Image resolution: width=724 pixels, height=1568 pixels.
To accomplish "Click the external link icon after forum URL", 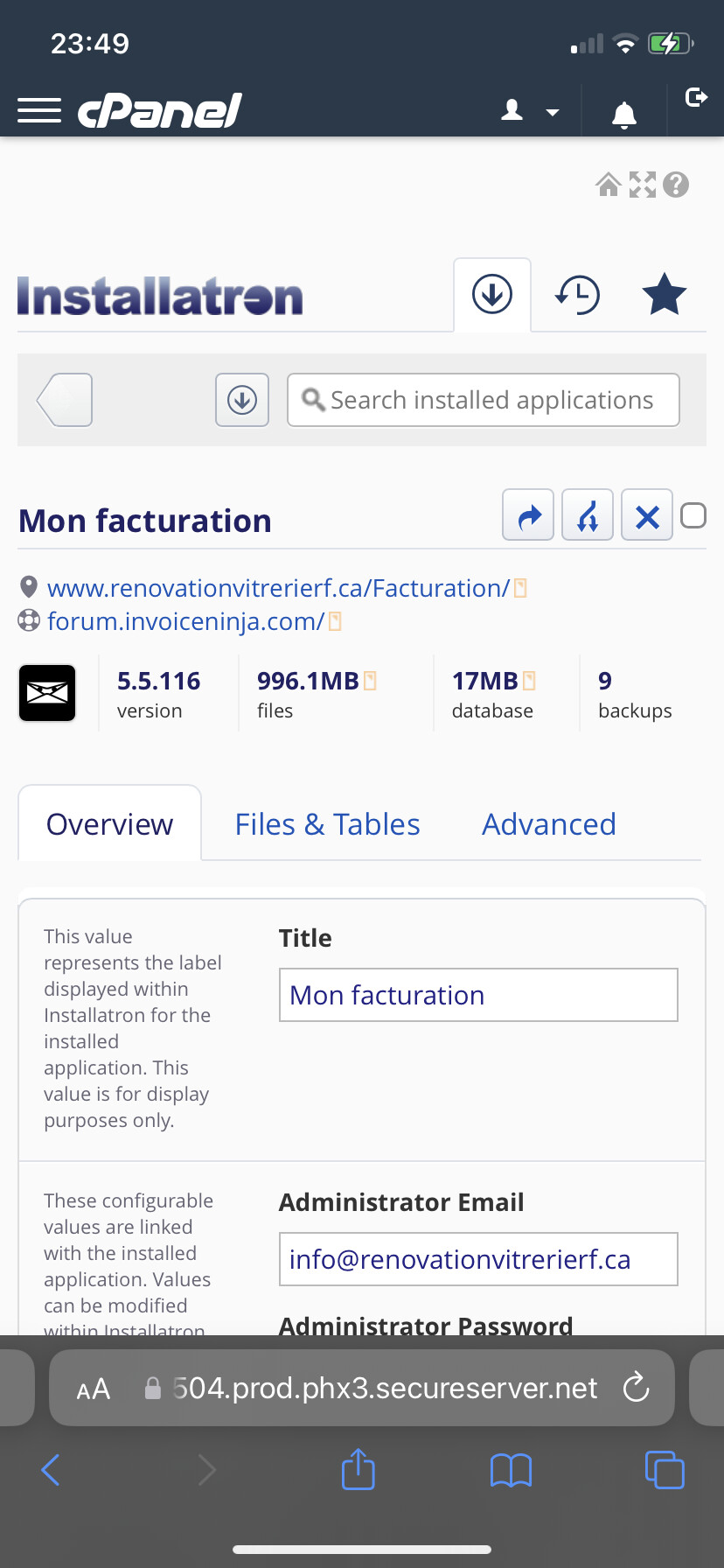I will pos(335,621).
